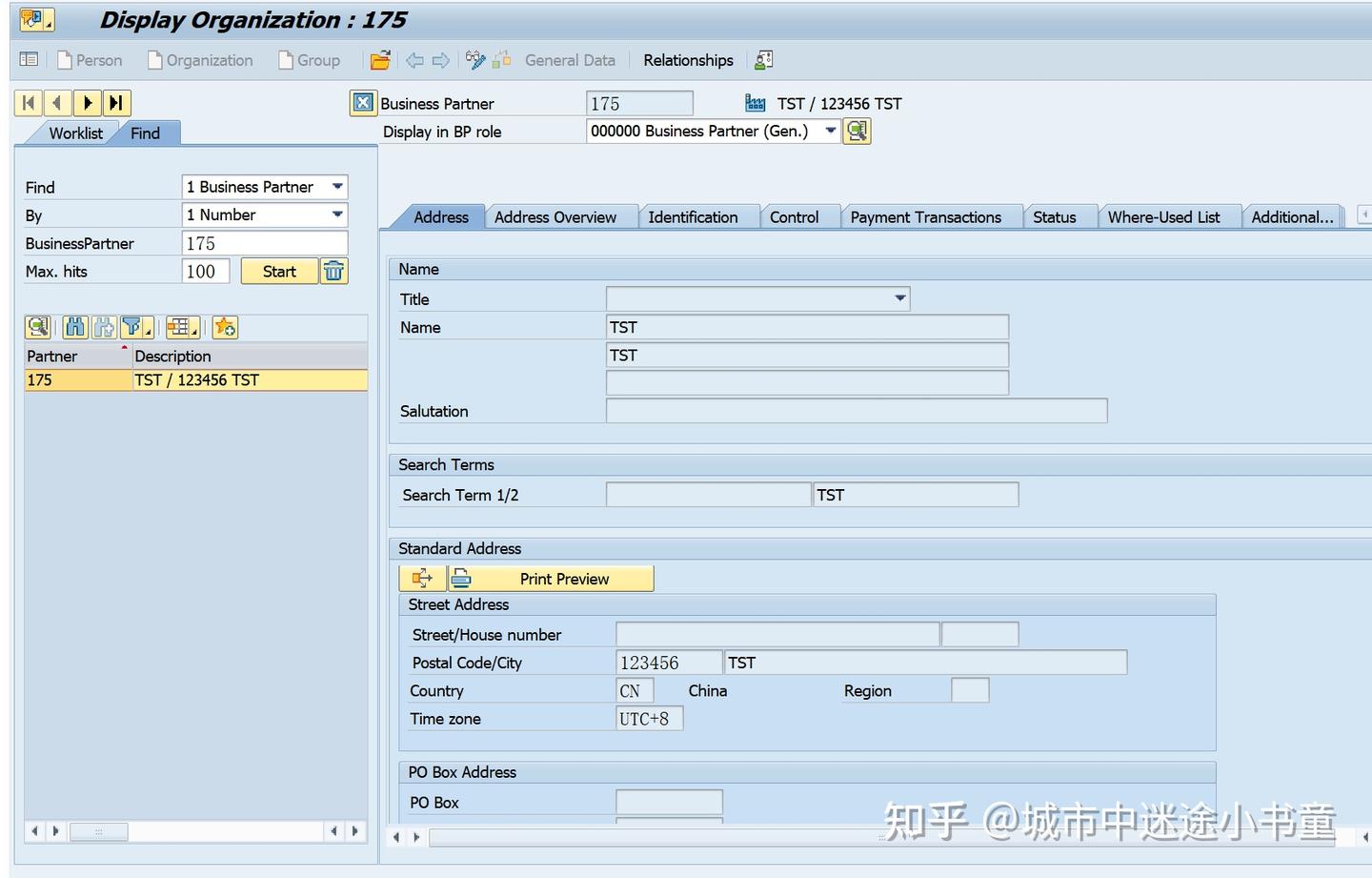
Task: Click the Relationships button in toolbar
Action: 688,60
